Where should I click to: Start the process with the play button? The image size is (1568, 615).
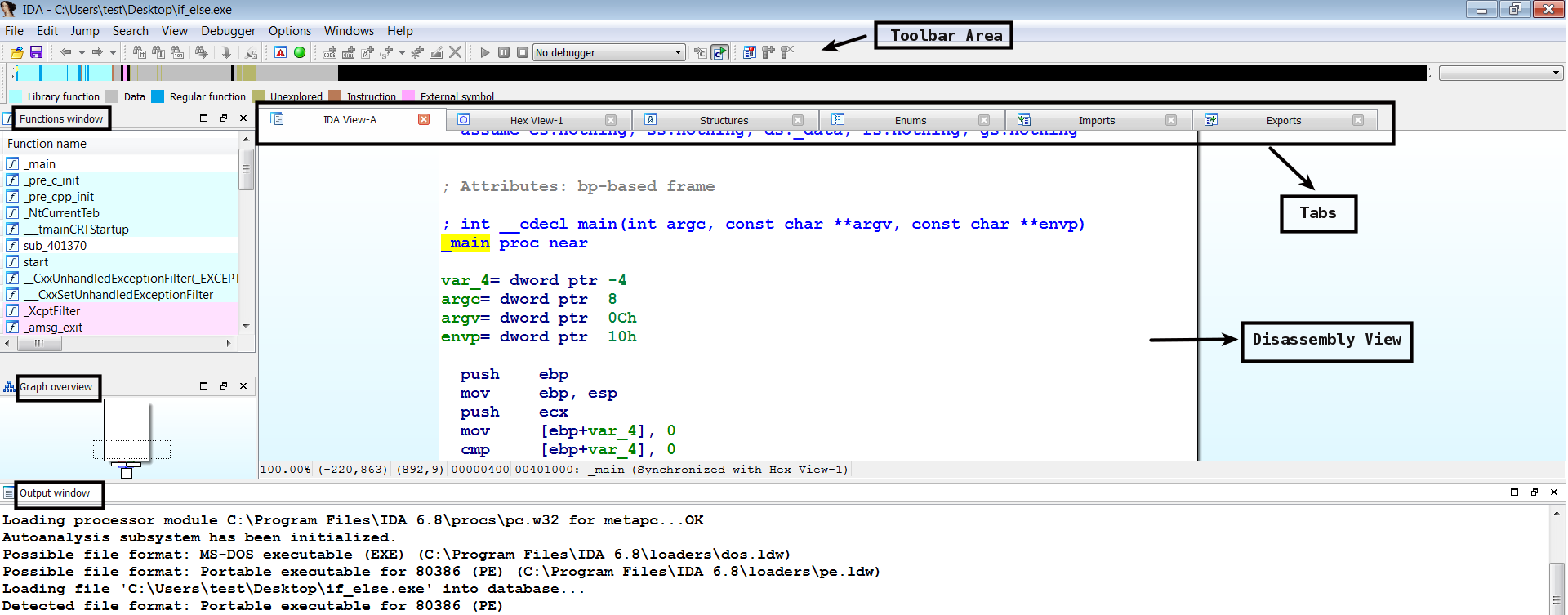[x=485, y=52]
